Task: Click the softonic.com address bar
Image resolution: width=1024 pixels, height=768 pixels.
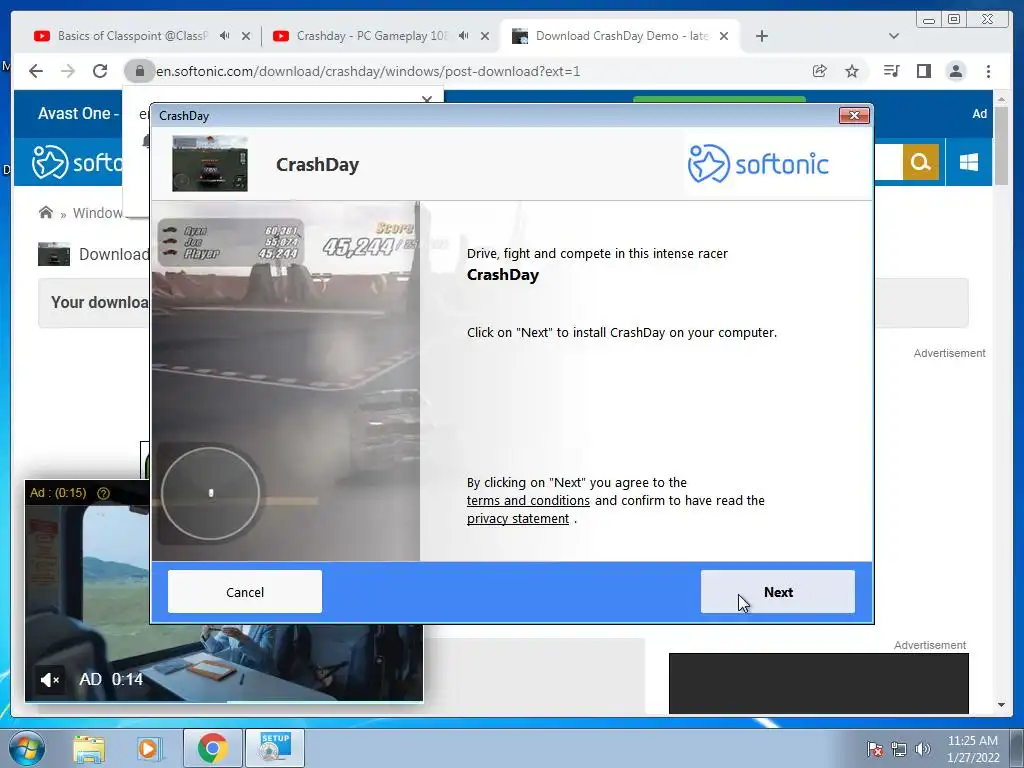Action: 368,71
